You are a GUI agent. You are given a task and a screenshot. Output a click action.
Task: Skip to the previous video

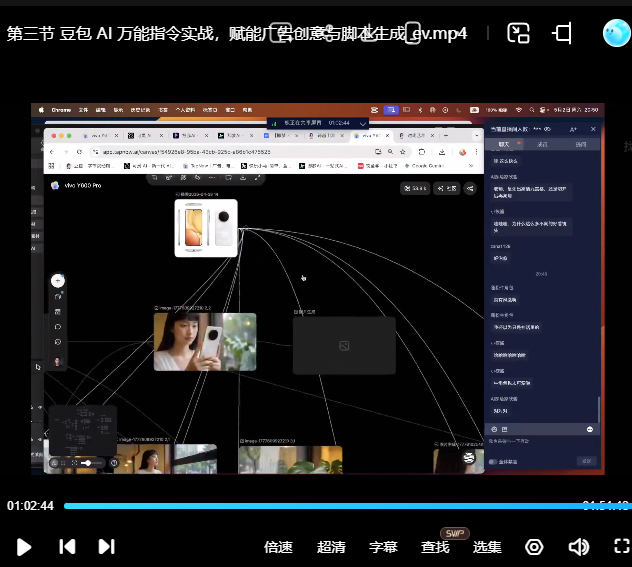click(x=67, y=547)
